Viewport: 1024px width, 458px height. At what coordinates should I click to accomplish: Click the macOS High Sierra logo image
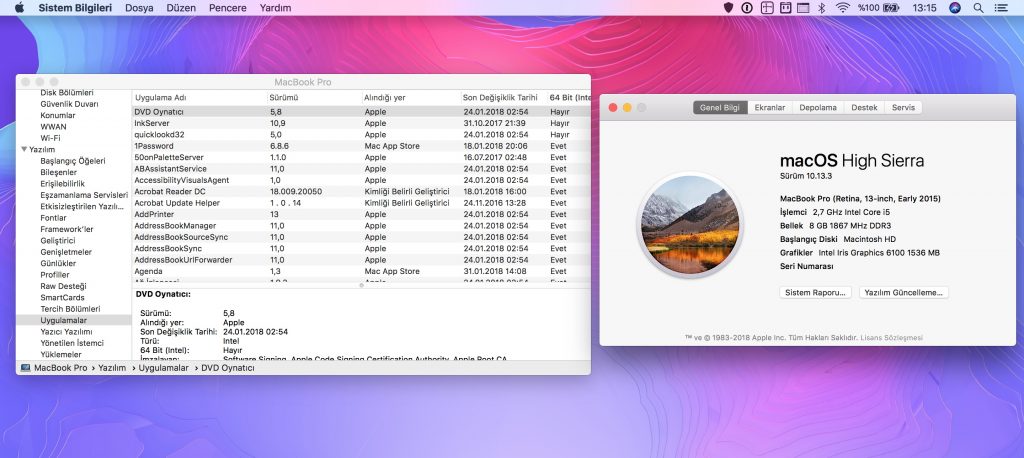(x=691, y=221)
